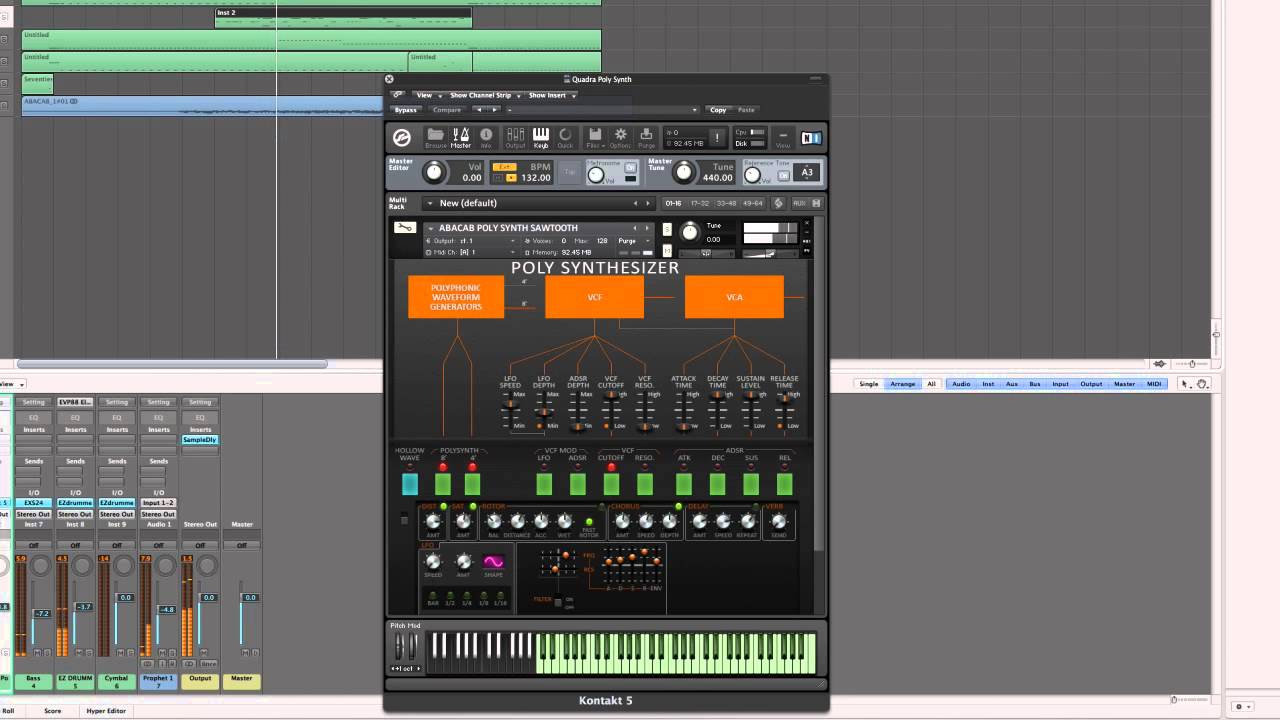Image resolution: width=1280 pixels, height=720 pixels.
Task: Click the Tap tempo button
Action: pos(570,172)
